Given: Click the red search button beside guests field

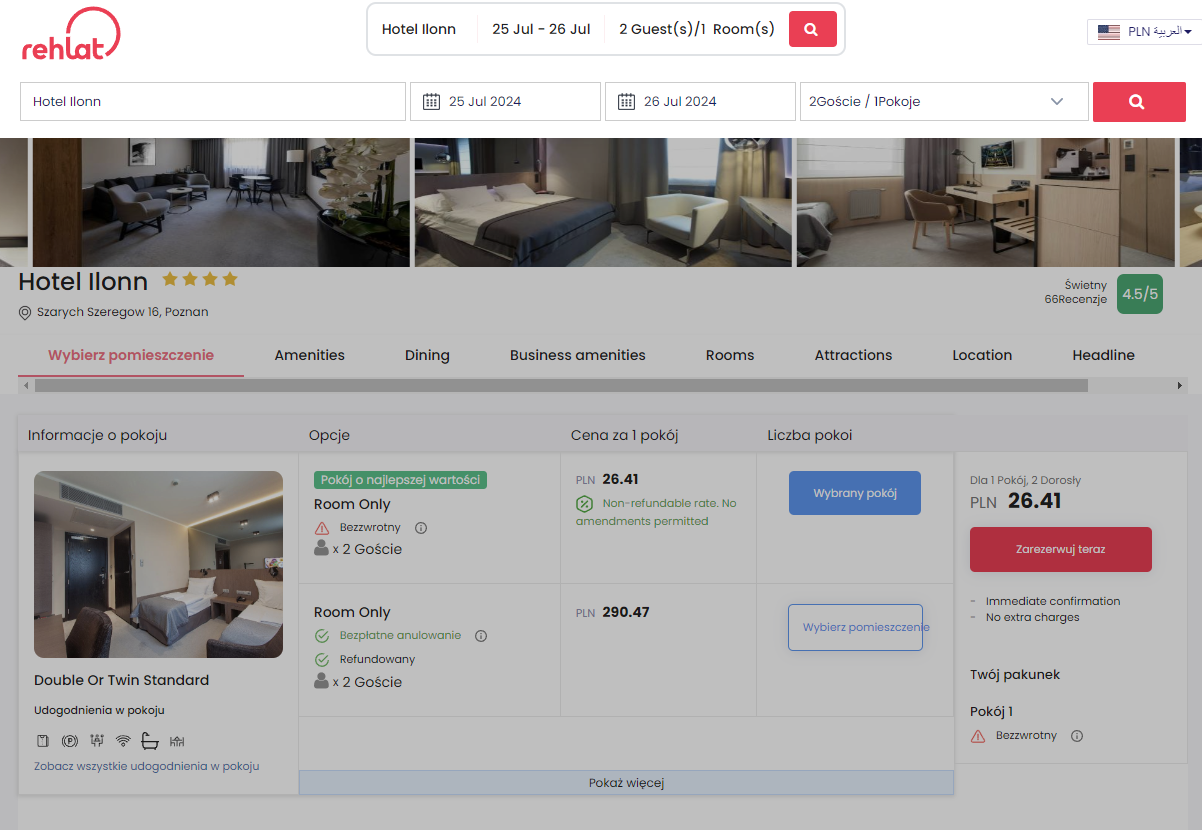Looking at the screenshot, I should tap(1139, 102).
